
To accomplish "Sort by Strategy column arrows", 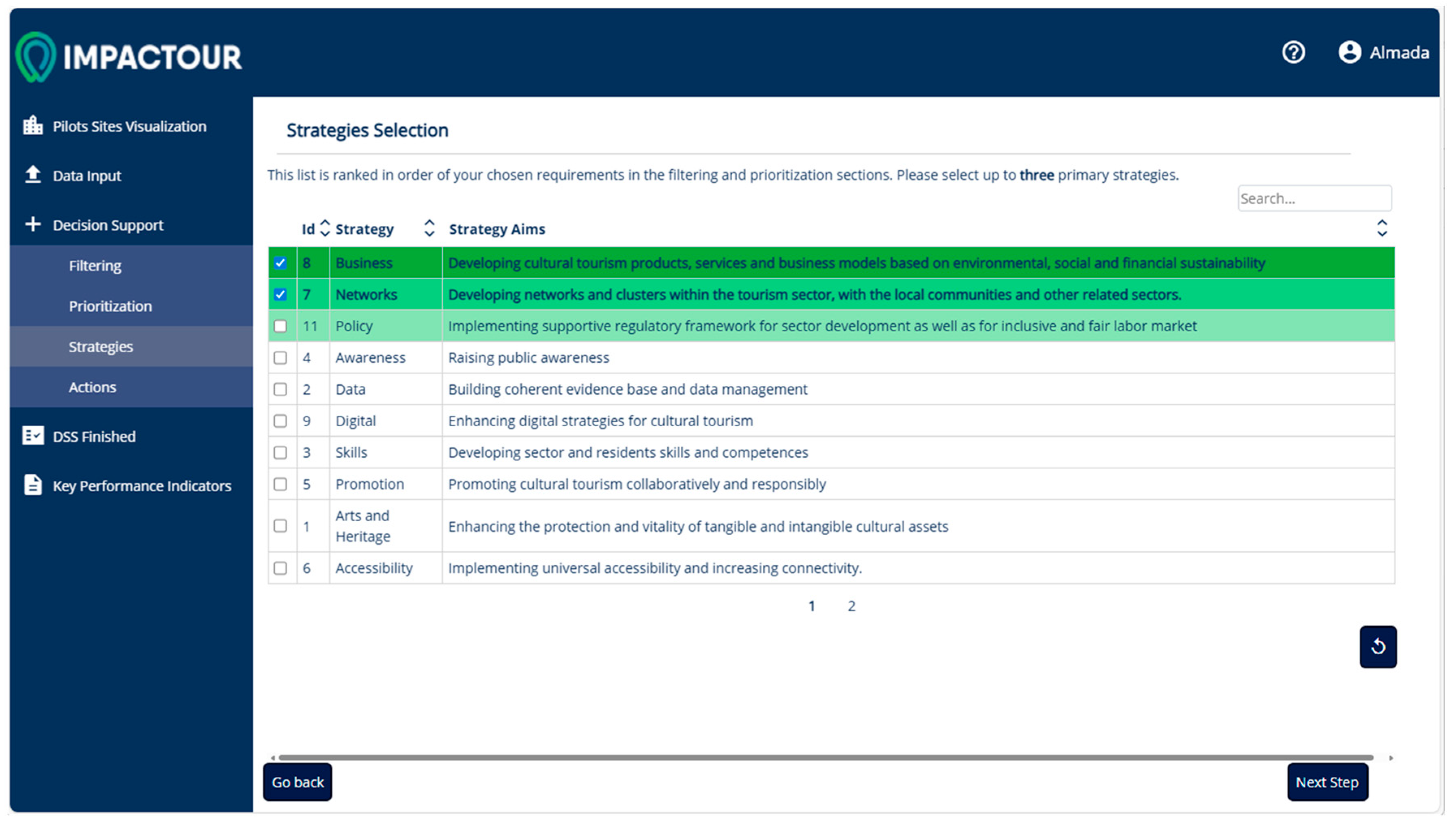I will [x=429, y=228].
